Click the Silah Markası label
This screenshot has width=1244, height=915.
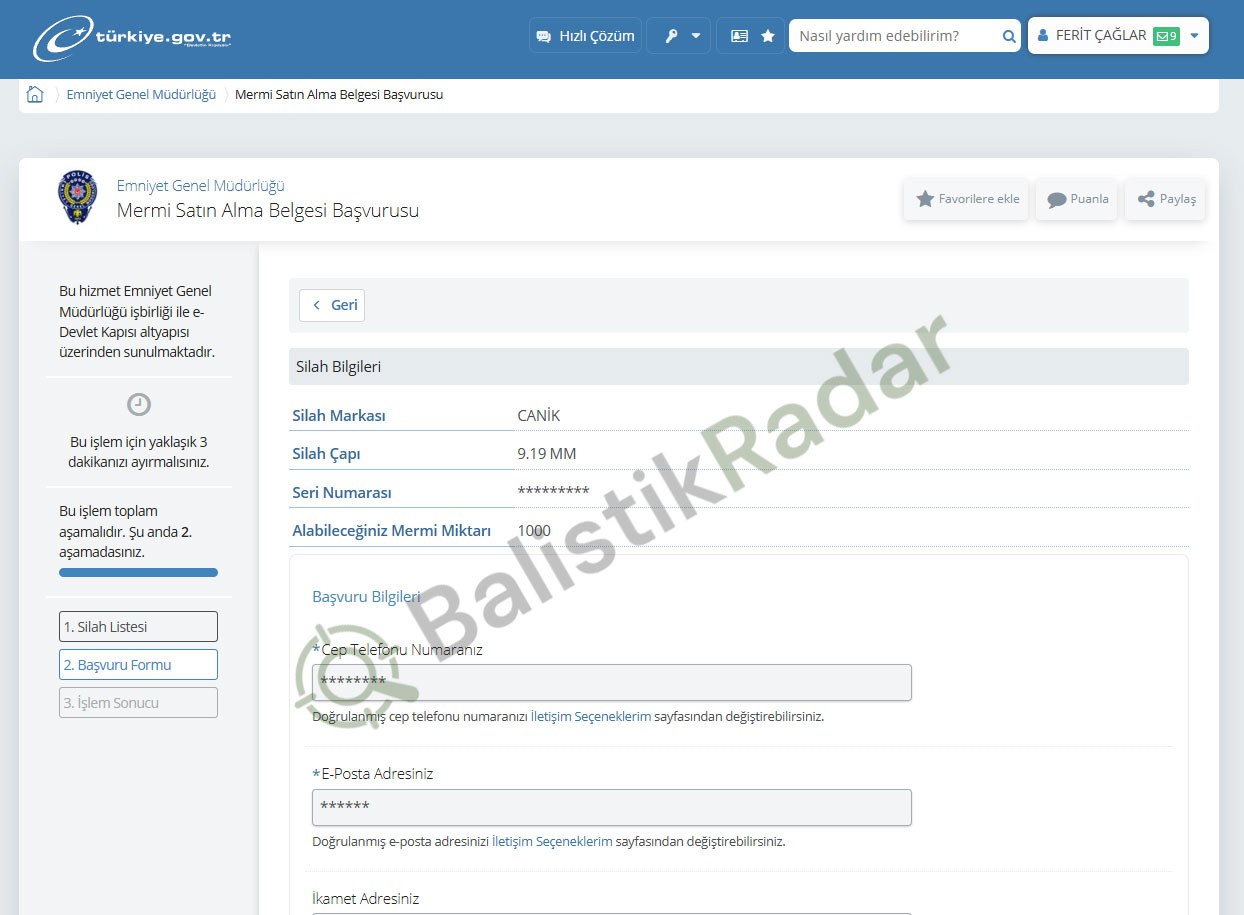(339, 416)
